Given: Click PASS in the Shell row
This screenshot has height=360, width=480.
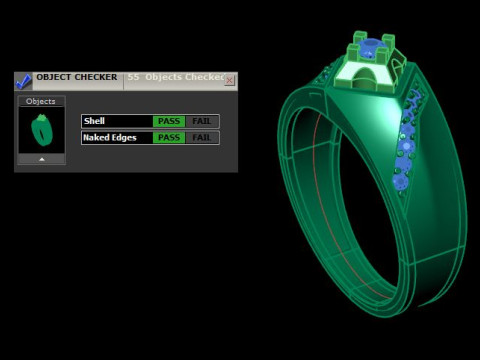Looking at the screenshot, I should click(169, 121).
